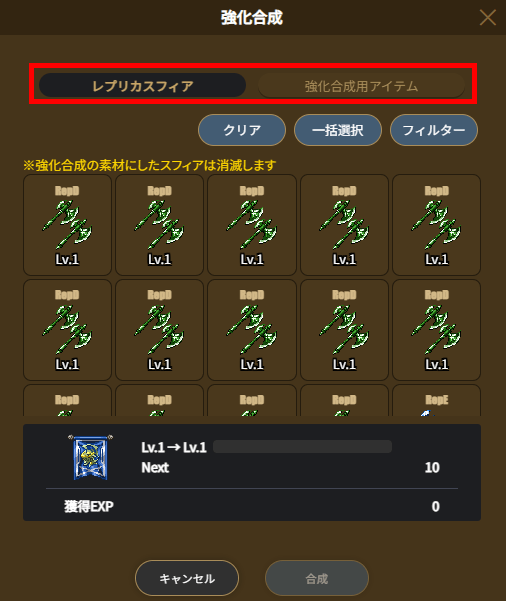Select first RepD axe sphere in top row
The height and width of the screenshot is (601, 506).
pos(67,225)
